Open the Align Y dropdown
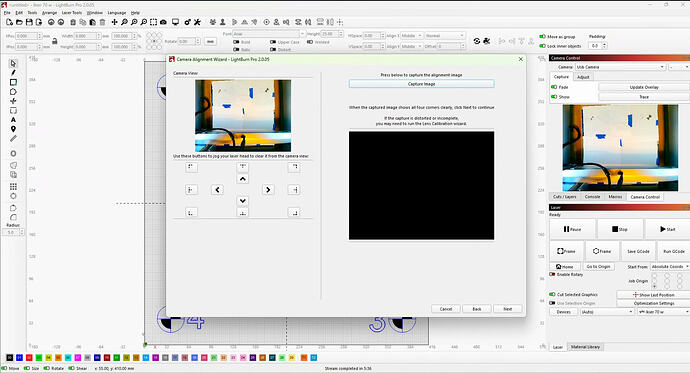This screenshot has height=373, width=690. point(411,46)
